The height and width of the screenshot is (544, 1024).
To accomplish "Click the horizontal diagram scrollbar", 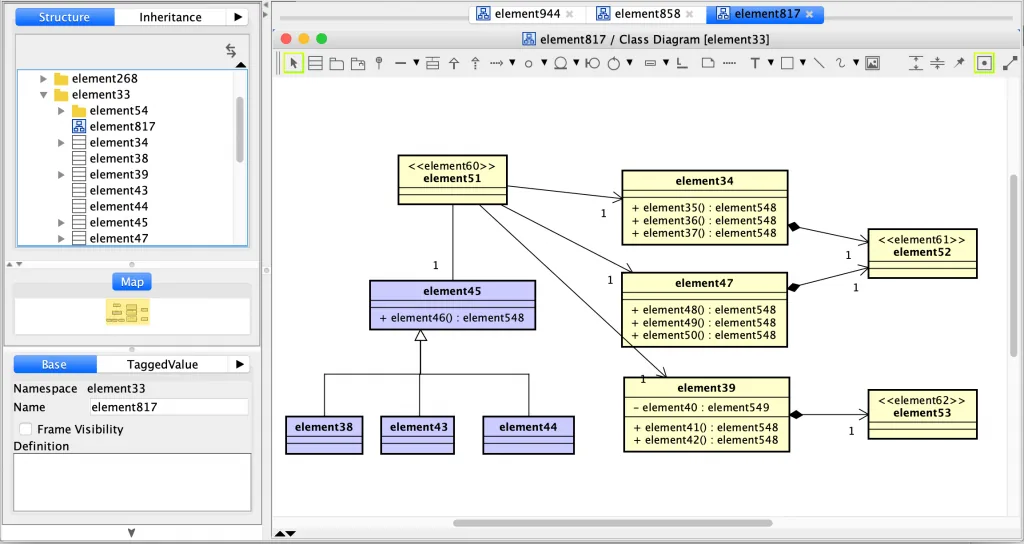I will 613,523.
